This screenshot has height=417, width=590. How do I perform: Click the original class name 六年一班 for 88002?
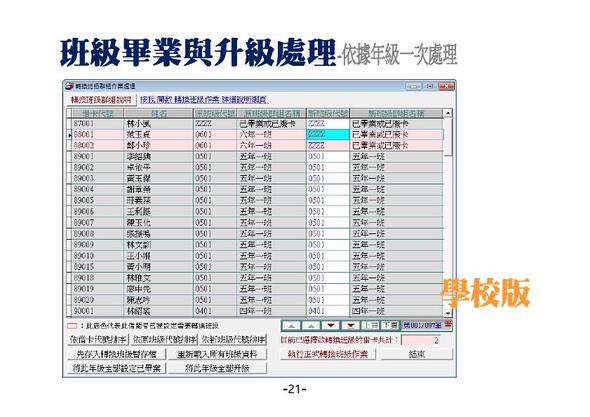[x=272, y=145]
